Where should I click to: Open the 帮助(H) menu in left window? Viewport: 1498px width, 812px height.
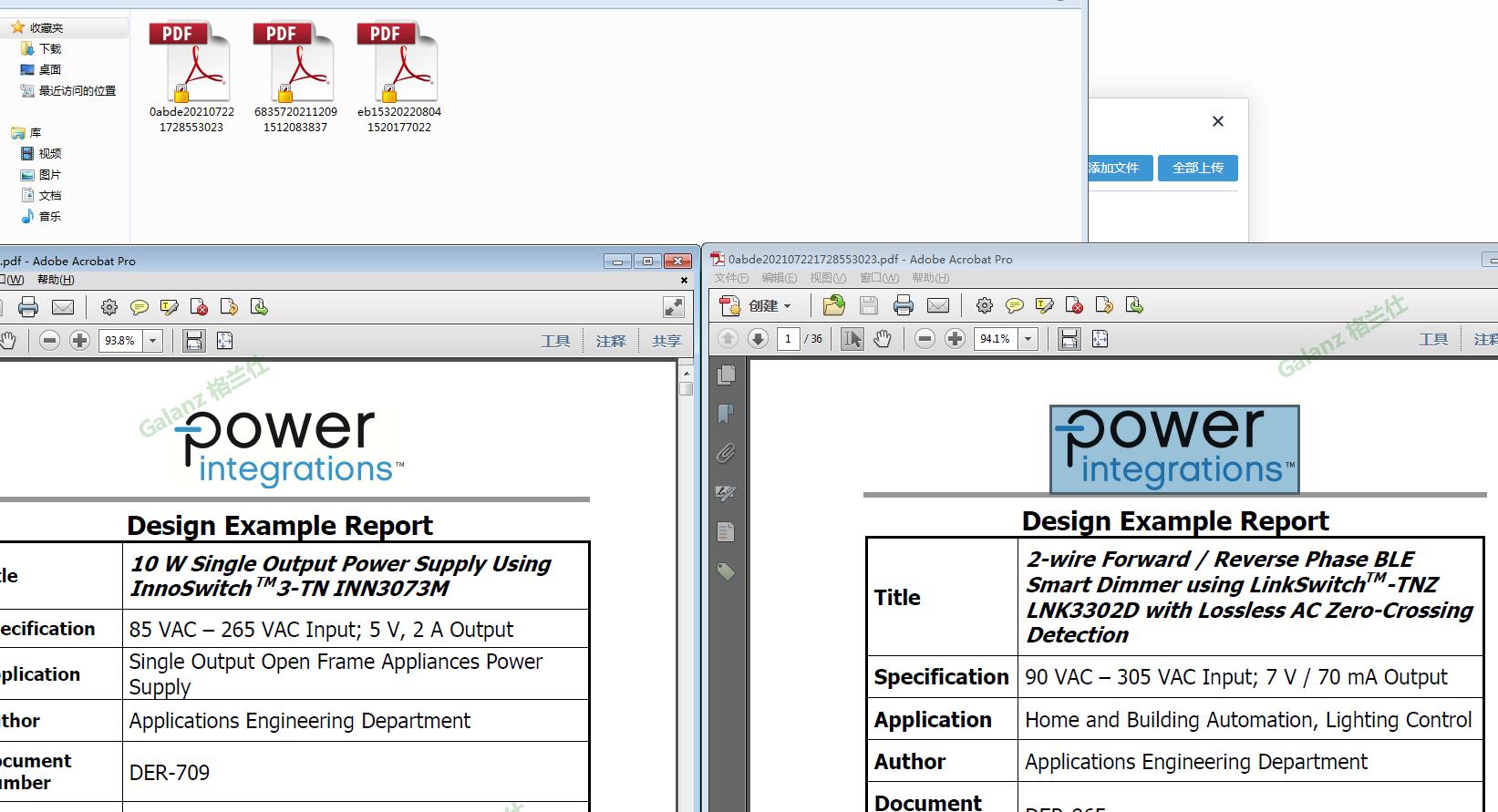pos(56,280)
